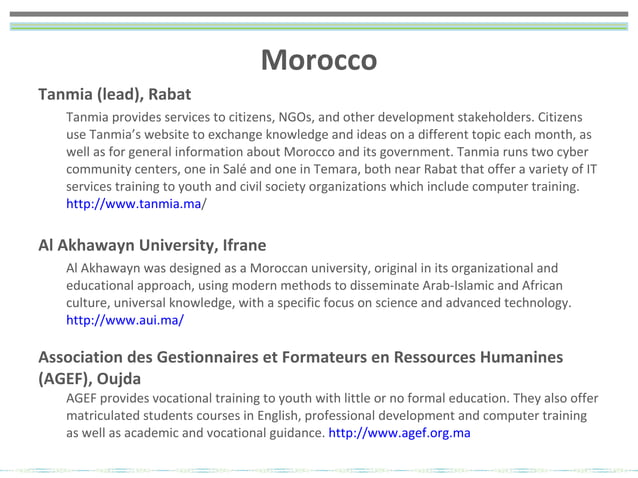Click the Tanmia provides services paragraph start
Image resolution: width=638 pixels, height=478 pixels.
pyautogui.click(x=324, y=117)
